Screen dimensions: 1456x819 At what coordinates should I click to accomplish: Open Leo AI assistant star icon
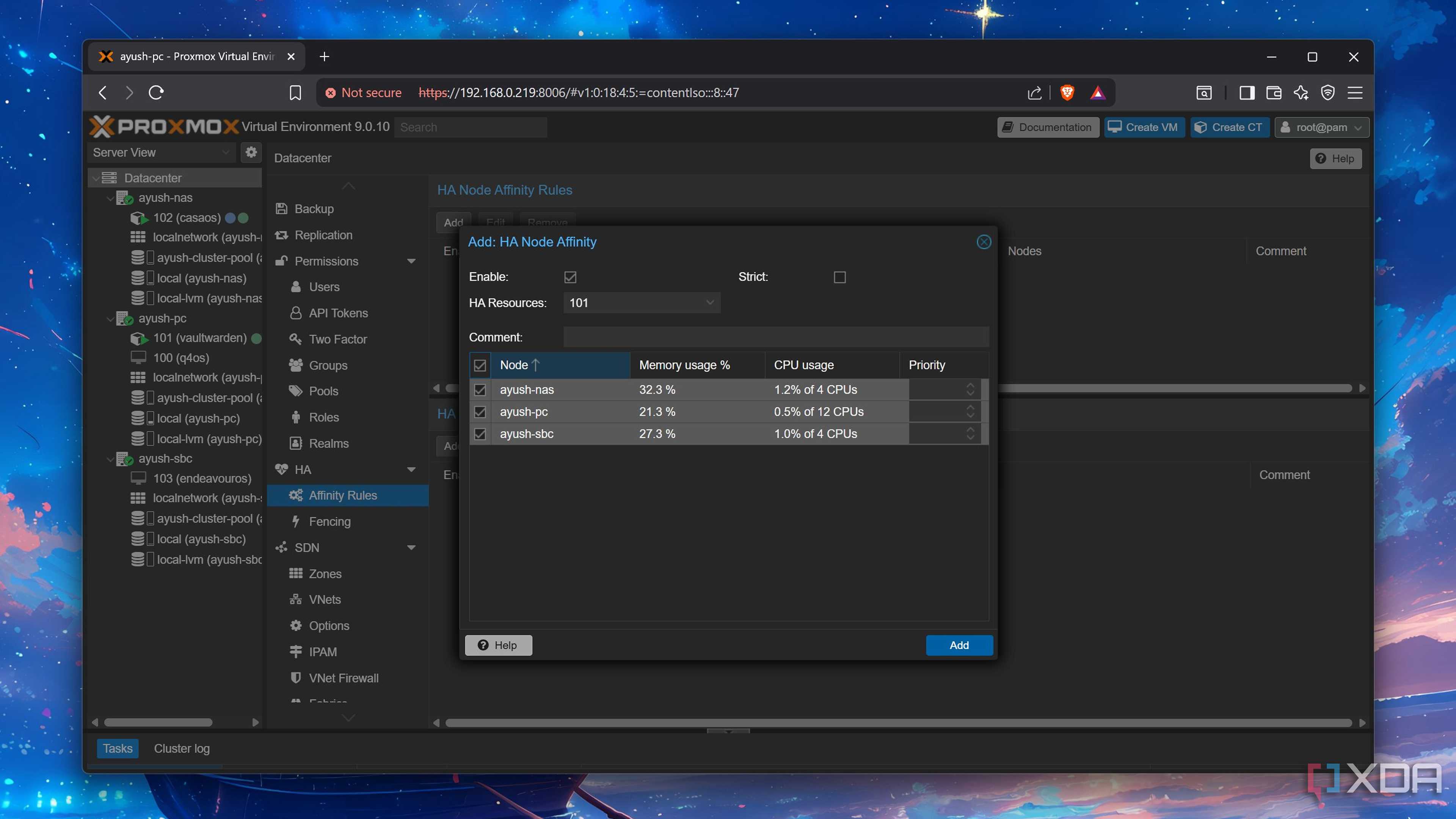point(1301,93)
